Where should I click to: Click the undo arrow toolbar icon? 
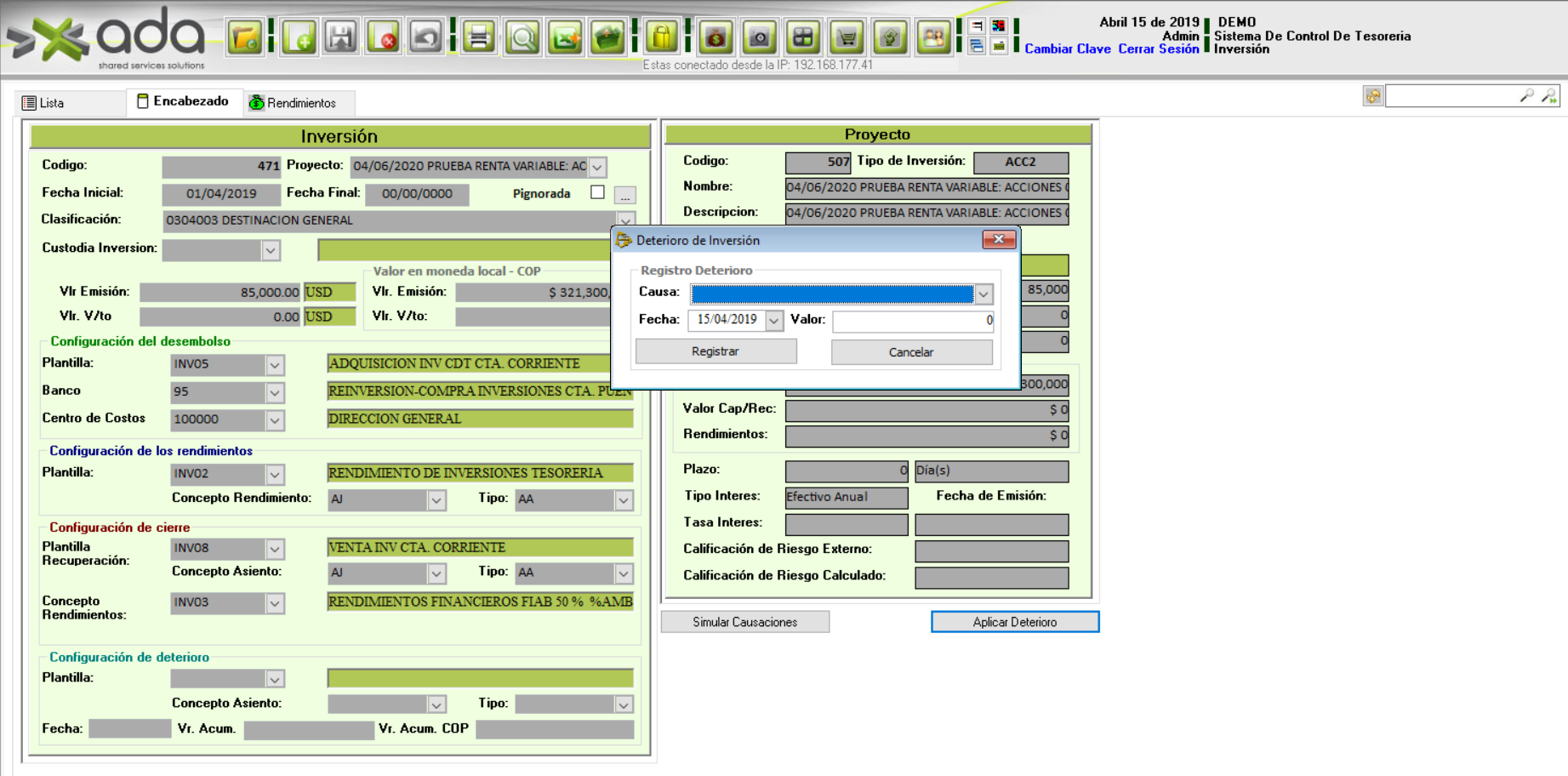coord(425,37)
